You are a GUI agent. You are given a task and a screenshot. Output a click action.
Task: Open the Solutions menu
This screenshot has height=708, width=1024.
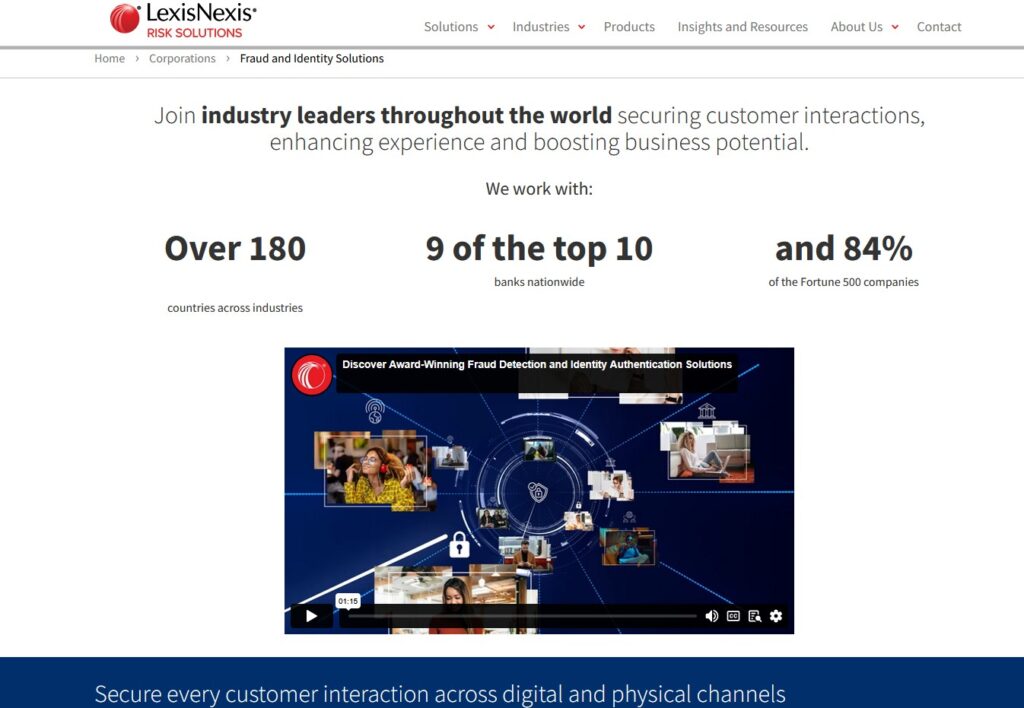click(451, 27)
